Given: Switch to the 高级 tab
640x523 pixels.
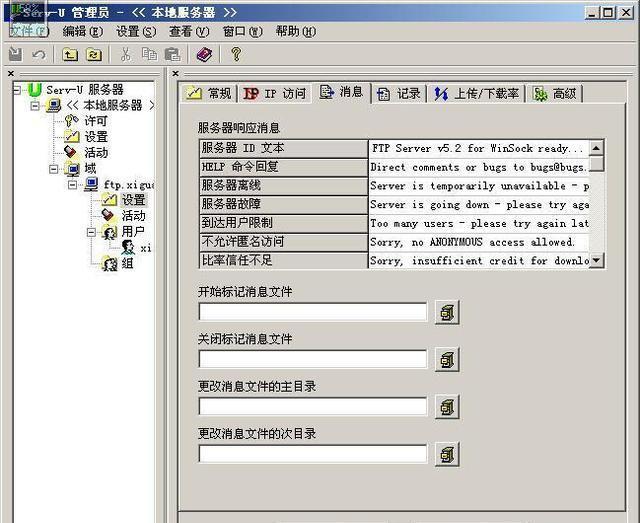Looking at the screenshot, I should [x=554, y=93].
